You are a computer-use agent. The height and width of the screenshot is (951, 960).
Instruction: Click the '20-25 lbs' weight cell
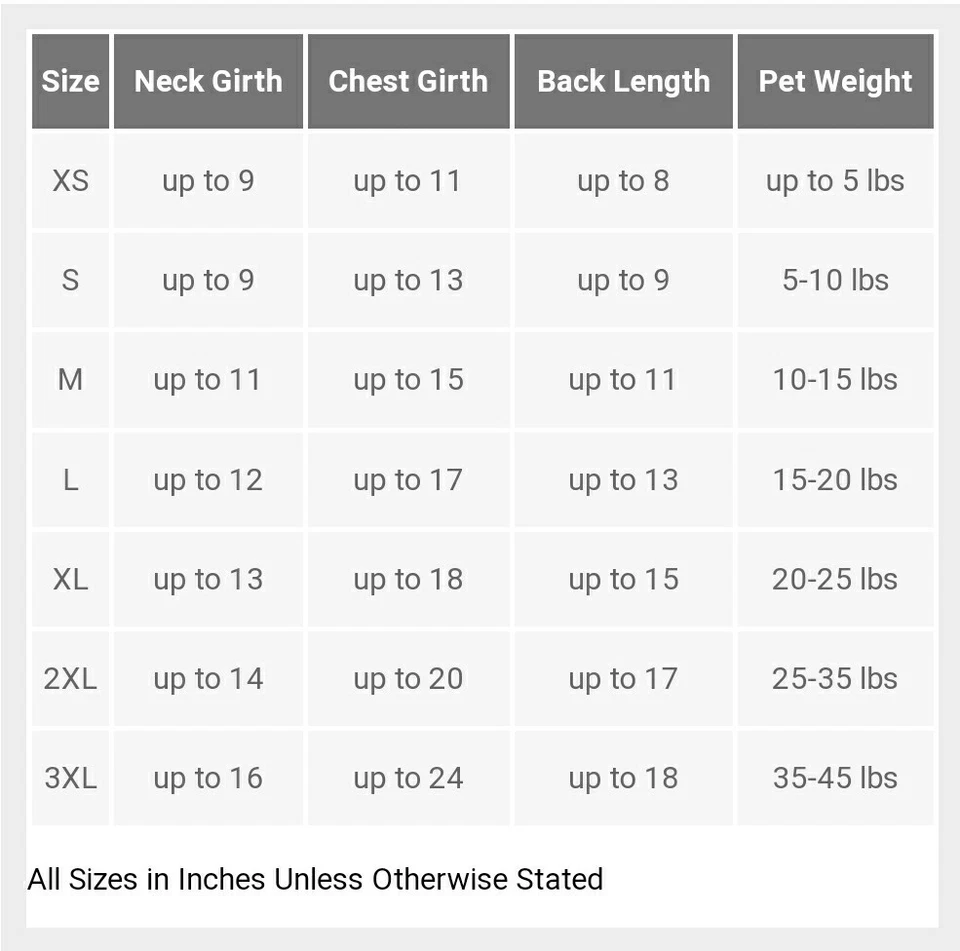(836, 579)
